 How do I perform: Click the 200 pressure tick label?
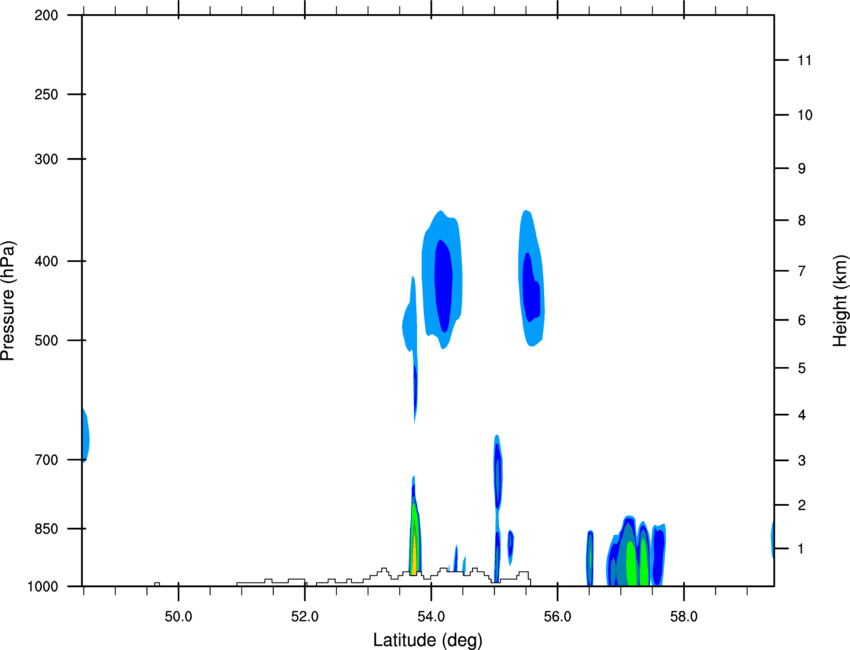(46, 15)
